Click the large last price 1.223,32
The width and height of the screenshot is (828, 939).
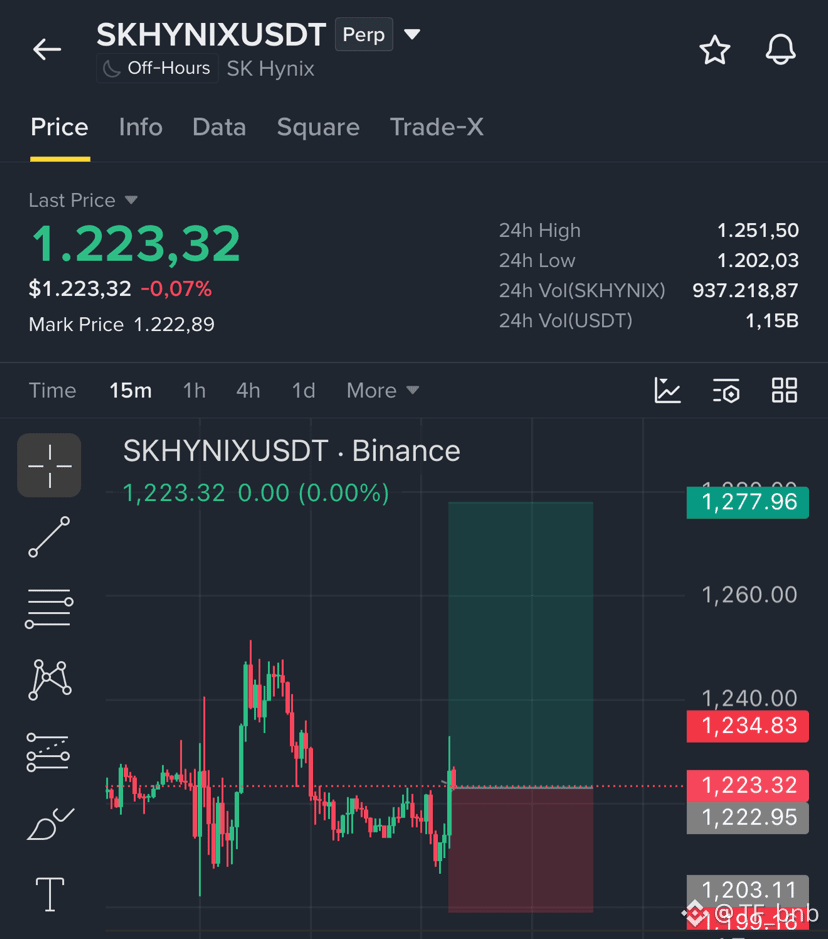click(135, 244)
